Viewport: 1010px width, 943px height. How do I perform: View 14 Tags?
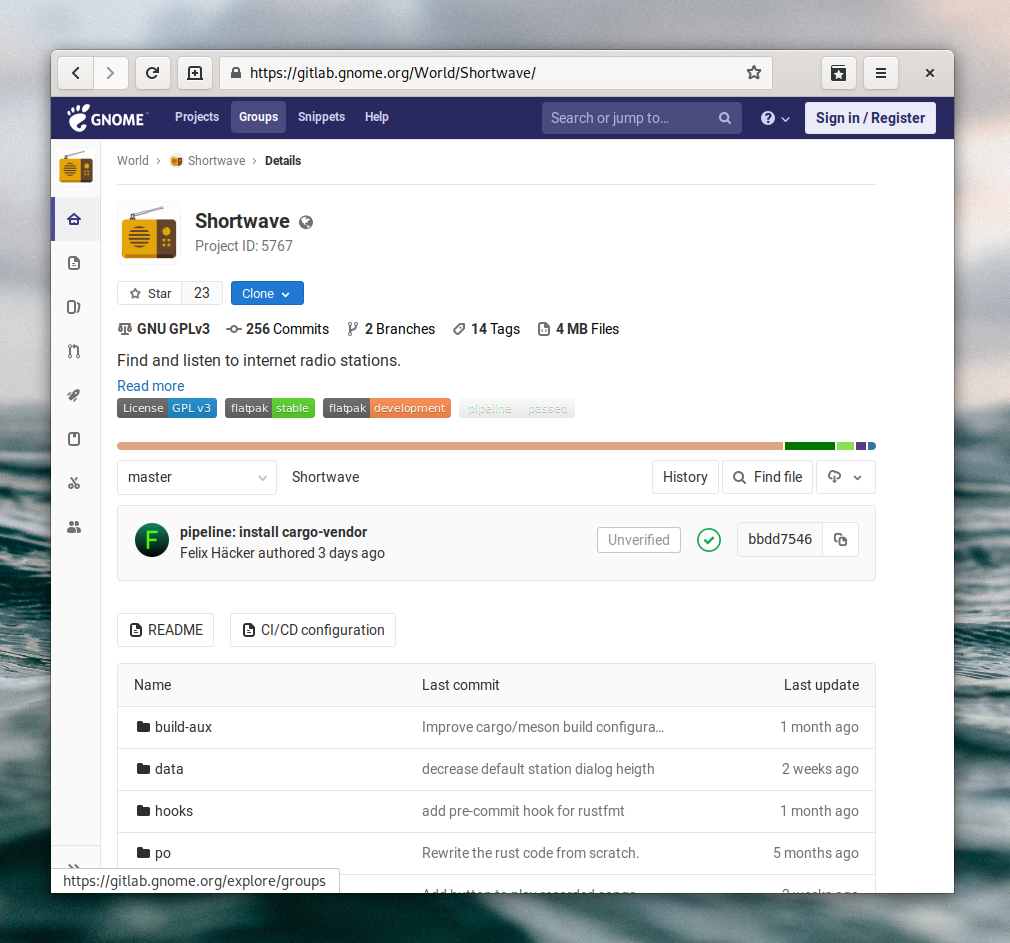tap(486, 329)
